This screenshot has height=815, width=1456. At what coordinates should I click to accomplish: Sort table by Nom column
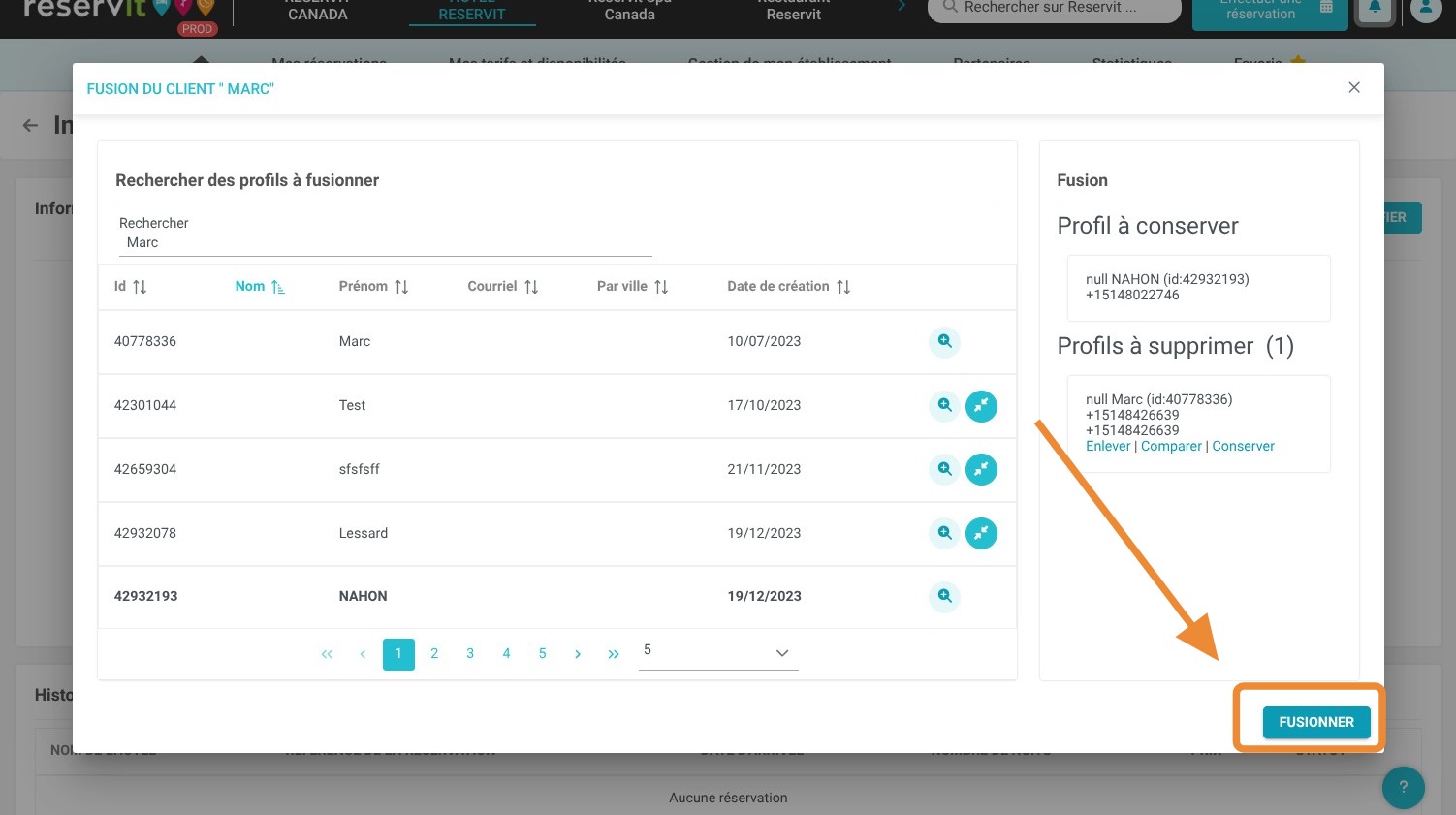point(260,286)
